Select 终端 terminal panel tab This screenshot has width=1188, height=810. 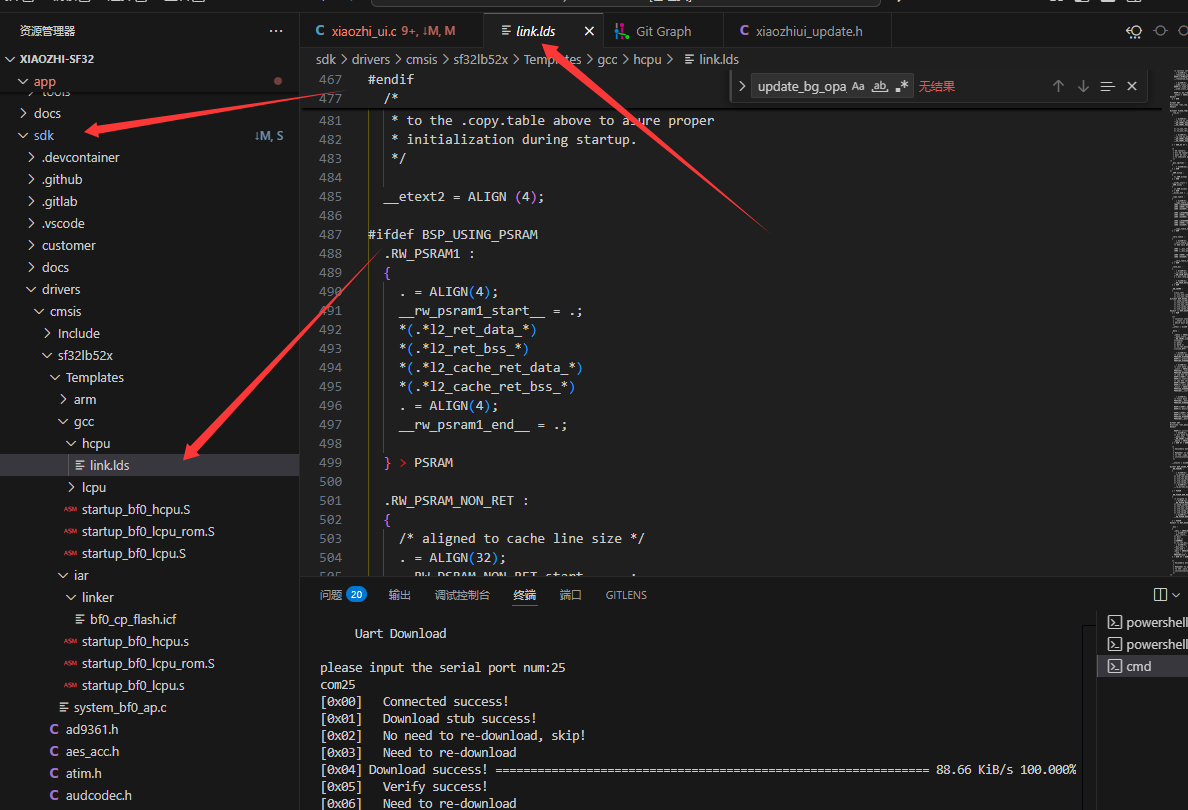(524, 595)
